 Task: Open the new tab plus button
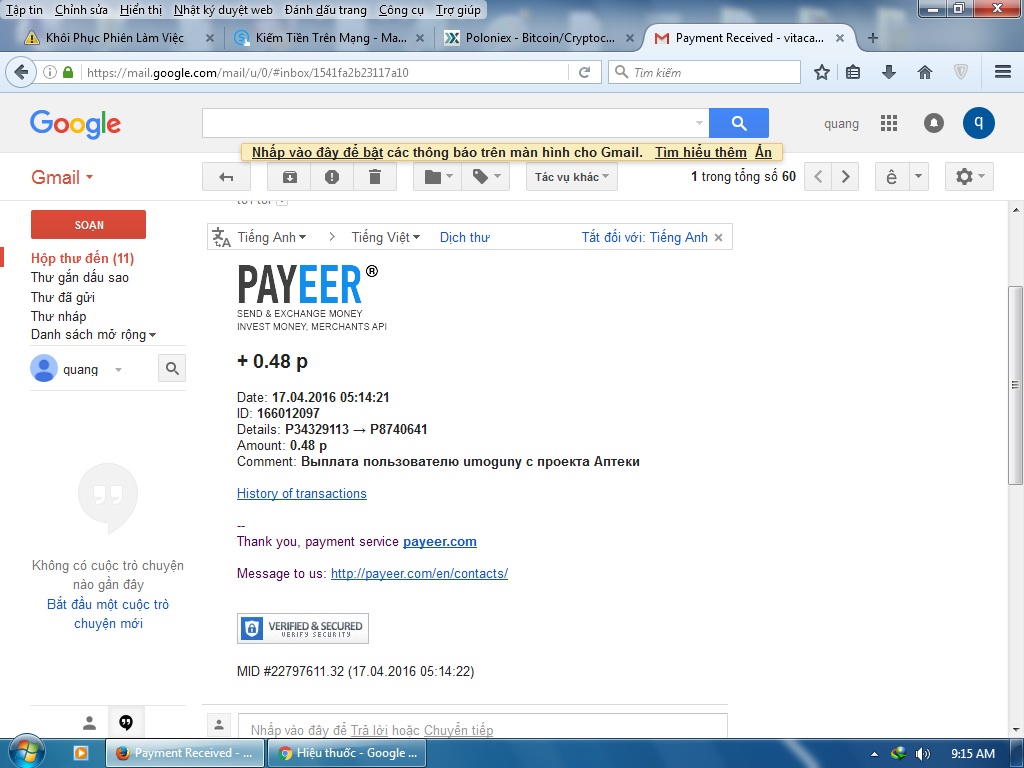pos(872,38)
